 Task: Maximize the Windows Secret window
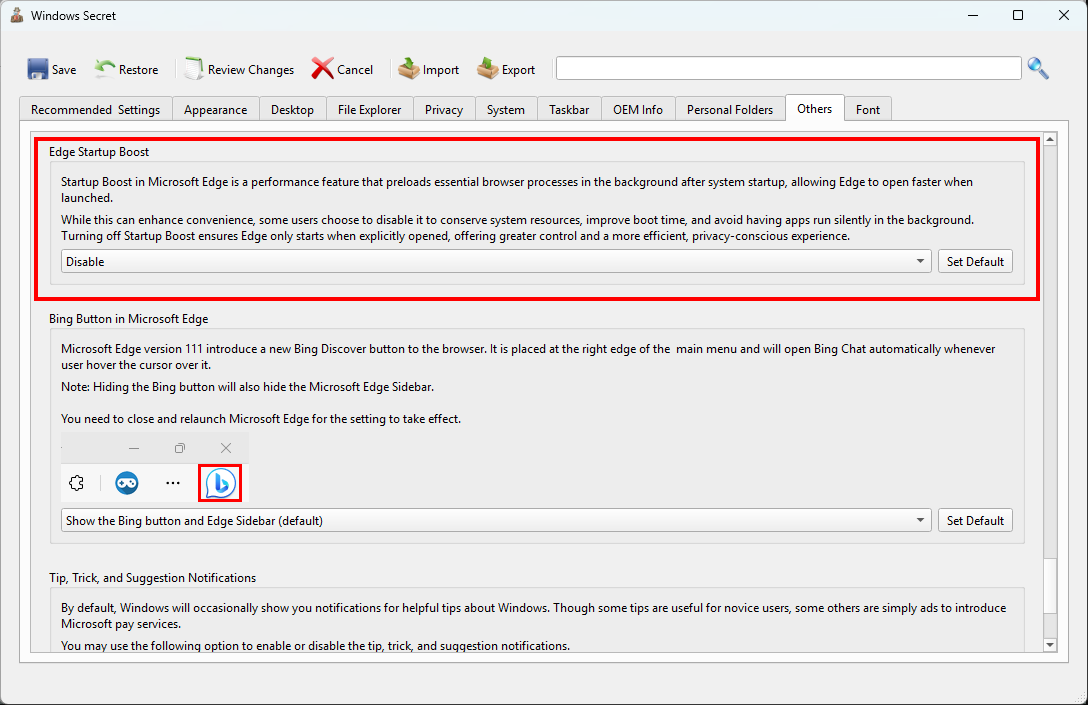click(x=1018, y=15)
